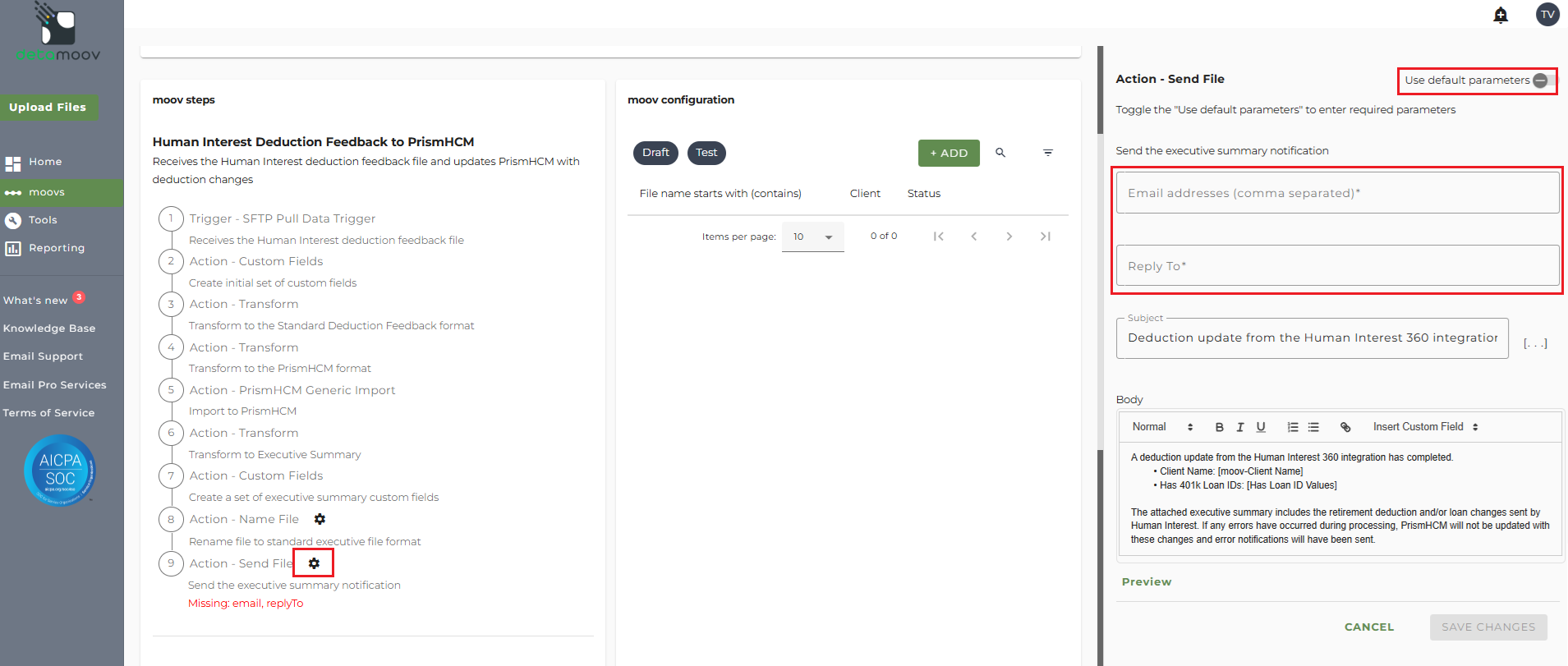
Task: Click the AICPA SOC badge
Action: click(x=60, y=471)
